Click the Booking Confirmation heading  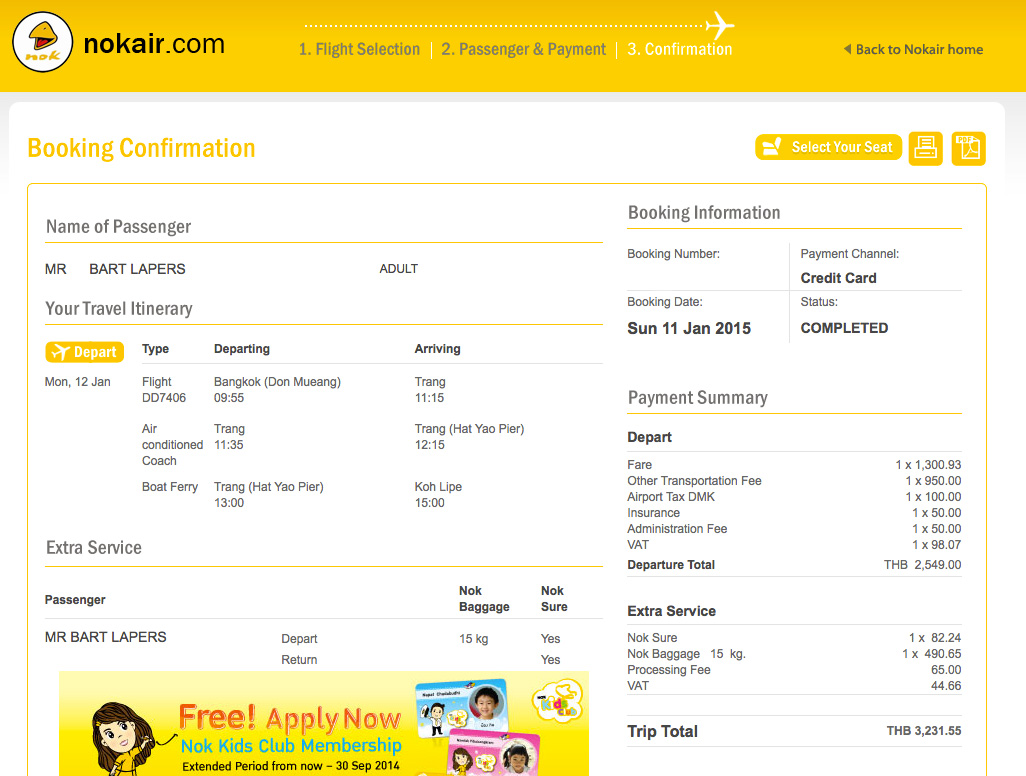(141, 148)
